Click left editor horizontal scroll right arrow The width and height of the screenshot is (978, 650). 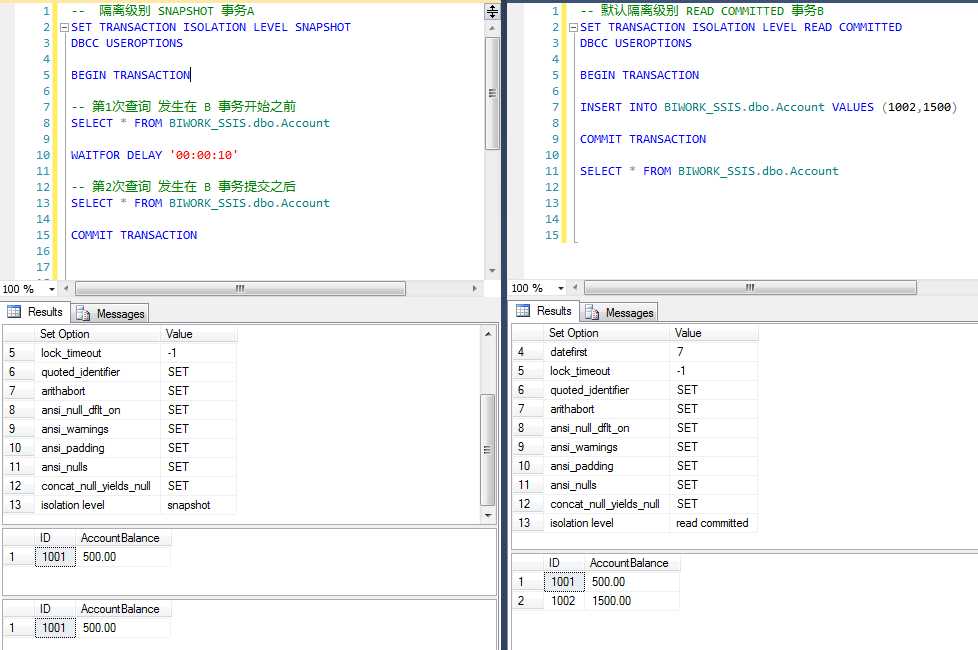[476, 288]
